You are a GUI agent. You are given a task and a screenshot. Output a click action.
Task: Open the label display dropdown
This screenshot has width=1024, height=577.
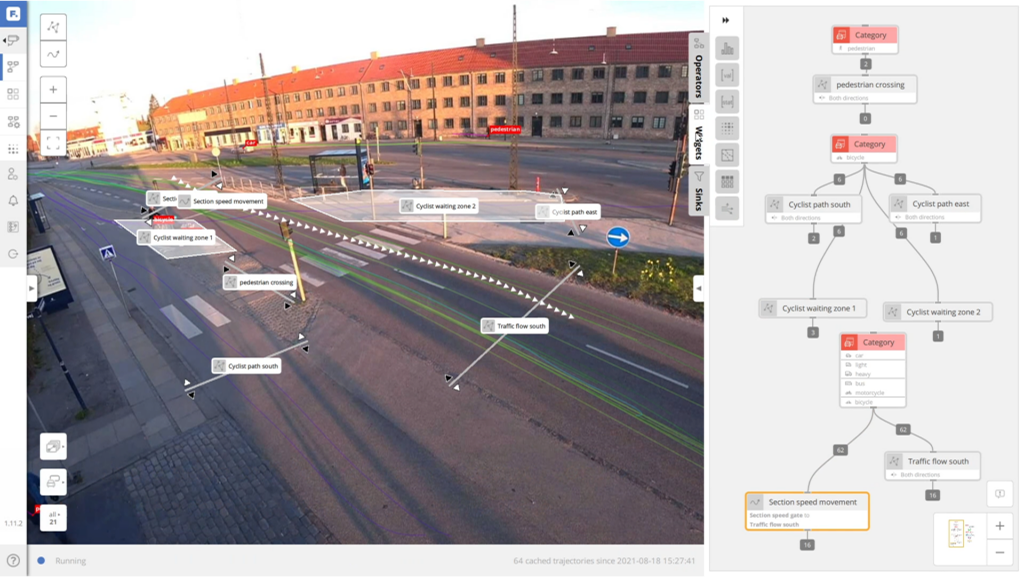pyautogui.click(x=53, y=482)
